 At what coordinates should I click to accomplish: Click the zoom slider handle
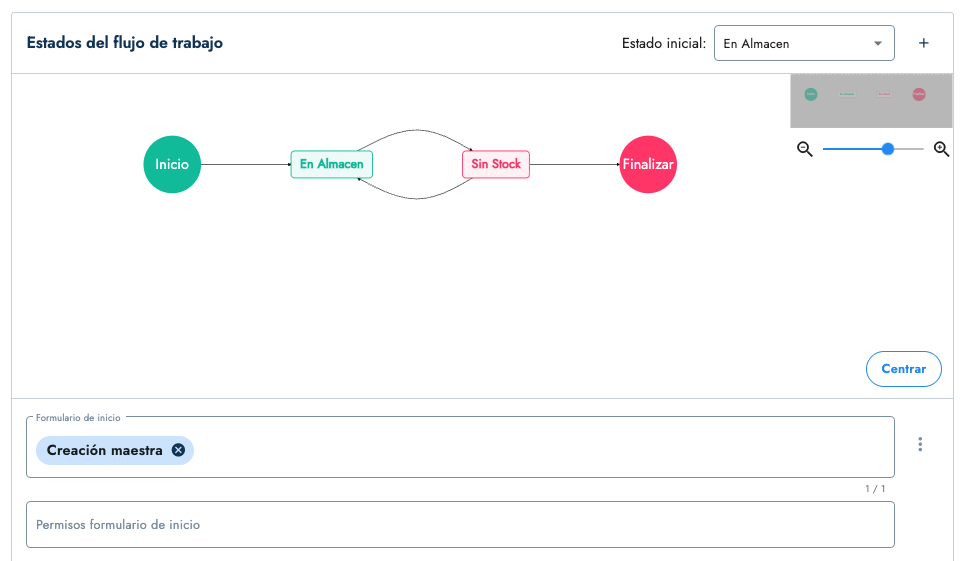pyautogui.click(x=887, y=149)
